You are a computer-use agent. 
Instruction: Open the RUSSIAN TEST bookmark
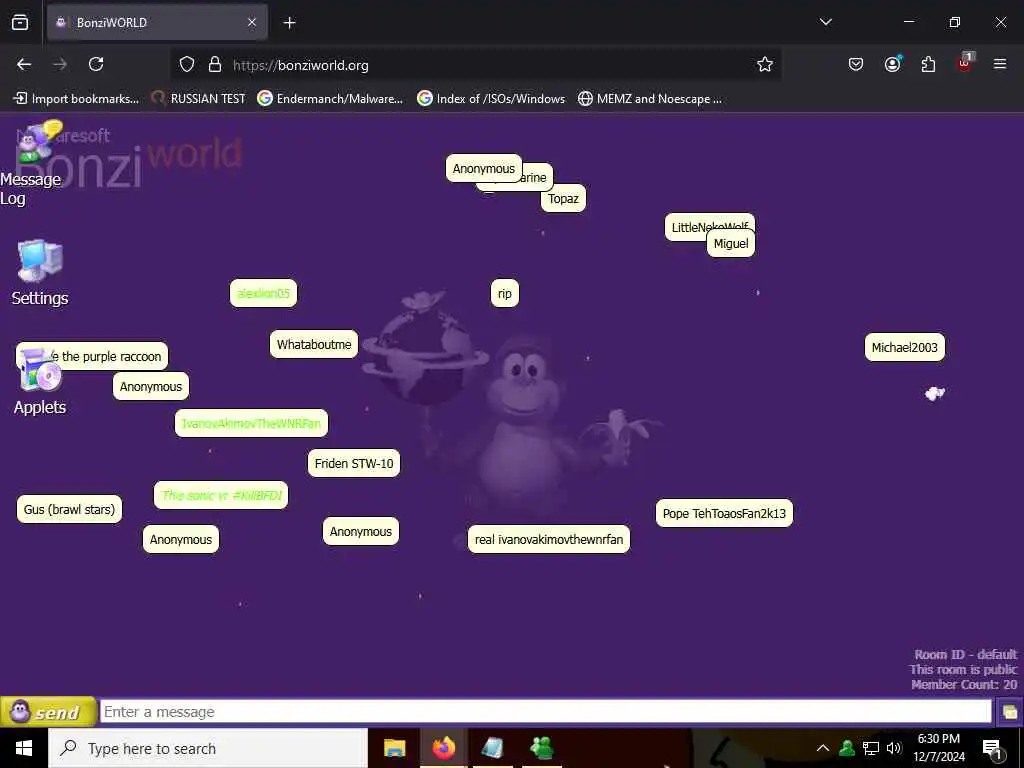click(198, 99)
